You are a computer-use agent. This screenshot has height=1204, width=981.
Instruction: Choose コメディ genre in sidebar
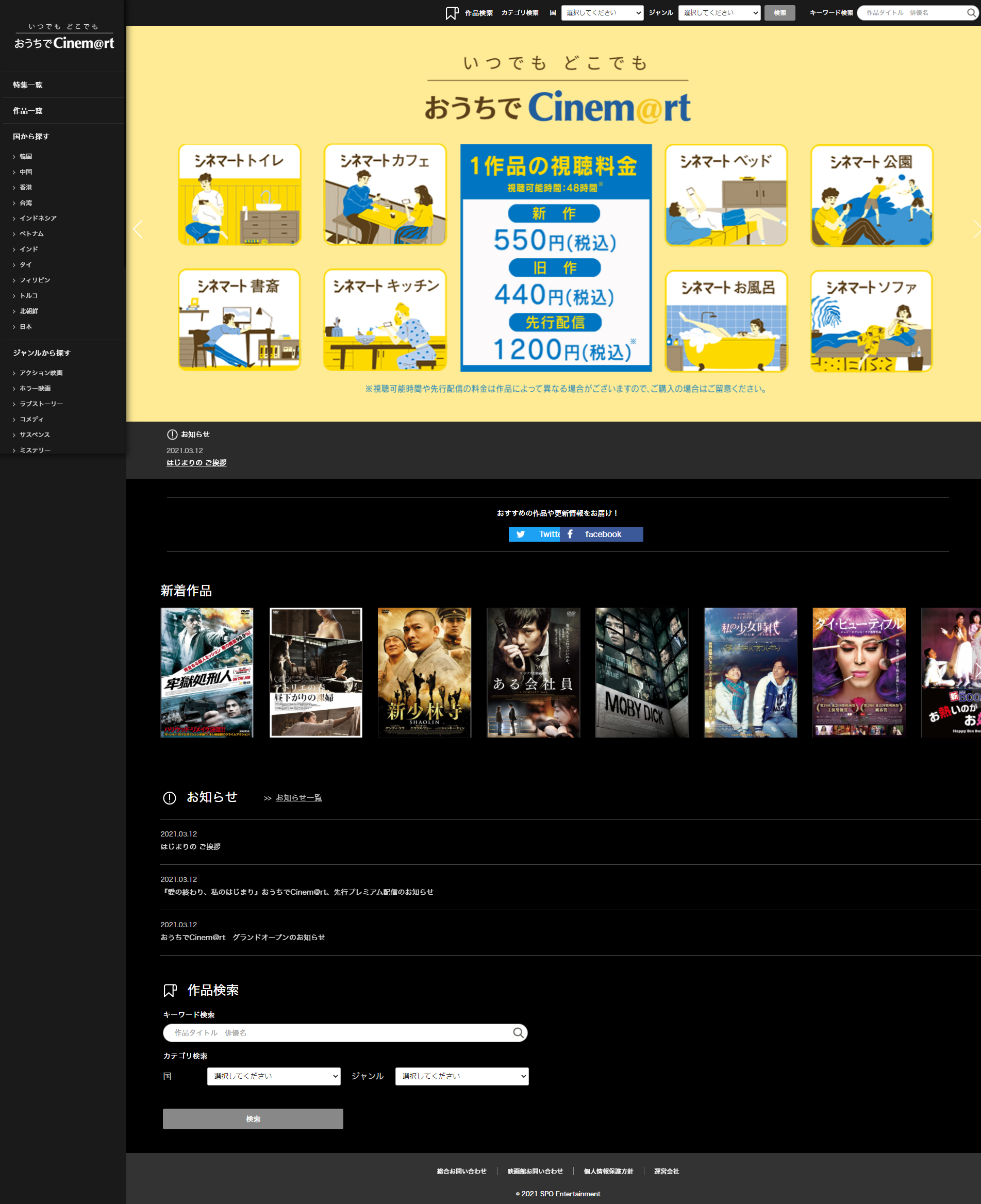point(31,419)
